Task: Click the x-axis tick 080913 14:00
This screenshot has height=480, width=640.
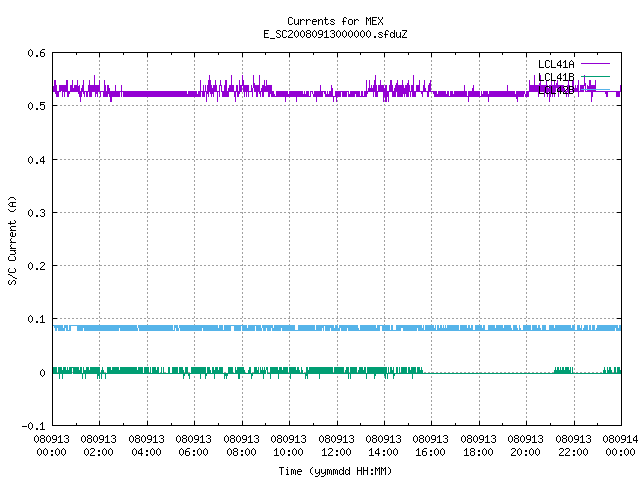Action: [x=383, y=446]
